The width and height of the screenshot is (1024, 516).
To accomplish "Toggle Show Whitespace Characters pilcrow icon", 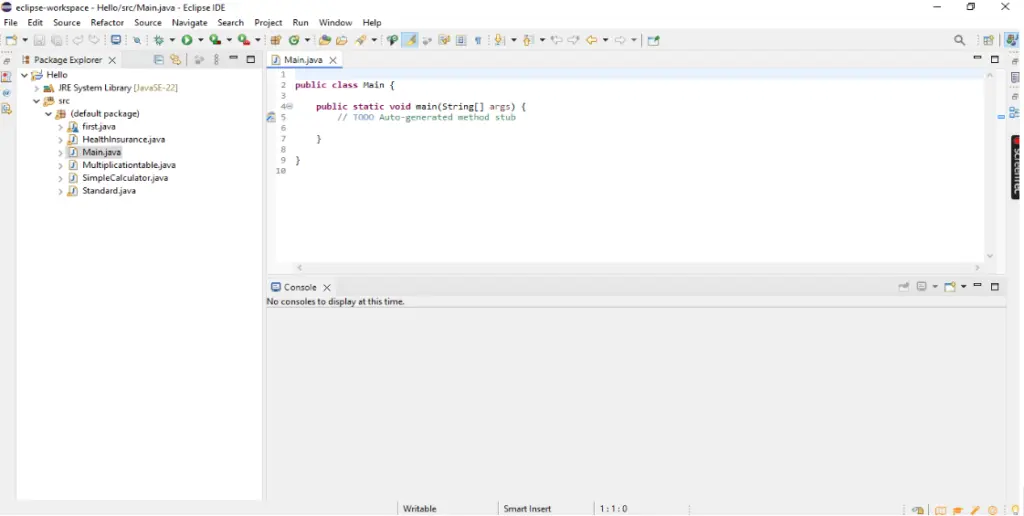I will (x=478, y=40).
